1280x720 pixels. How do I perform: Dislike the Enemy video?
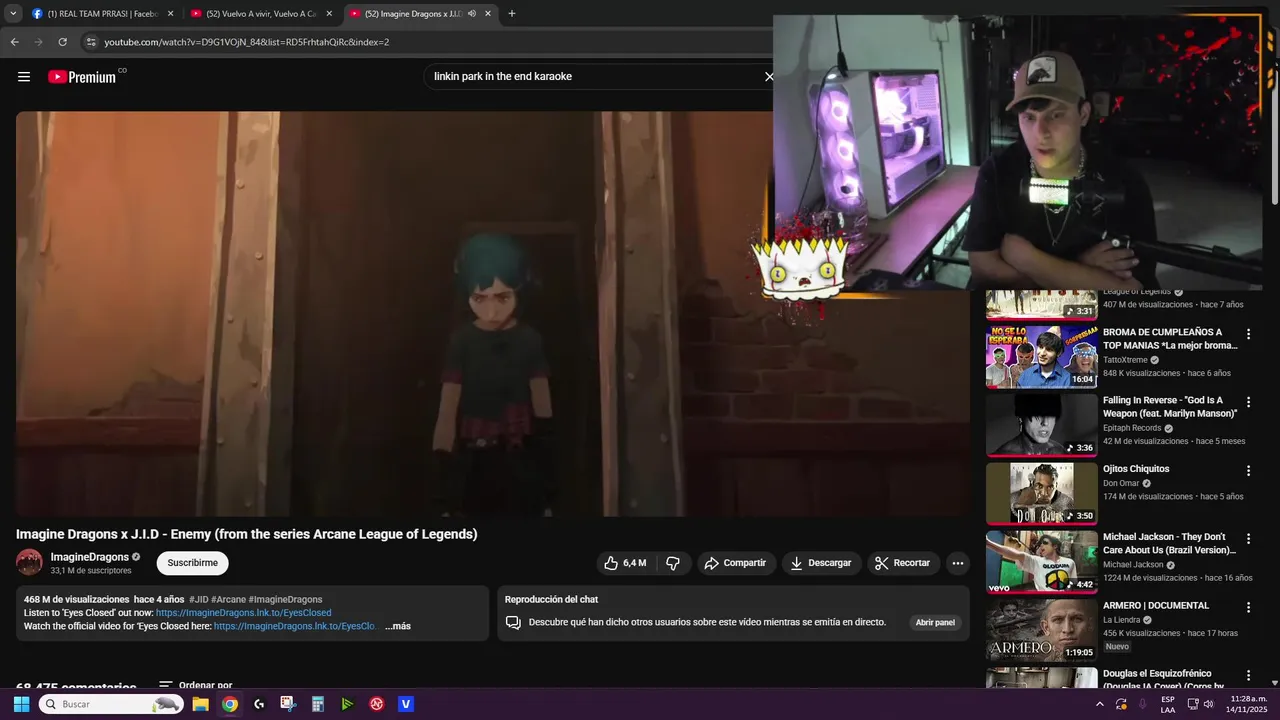click(673, 563)
